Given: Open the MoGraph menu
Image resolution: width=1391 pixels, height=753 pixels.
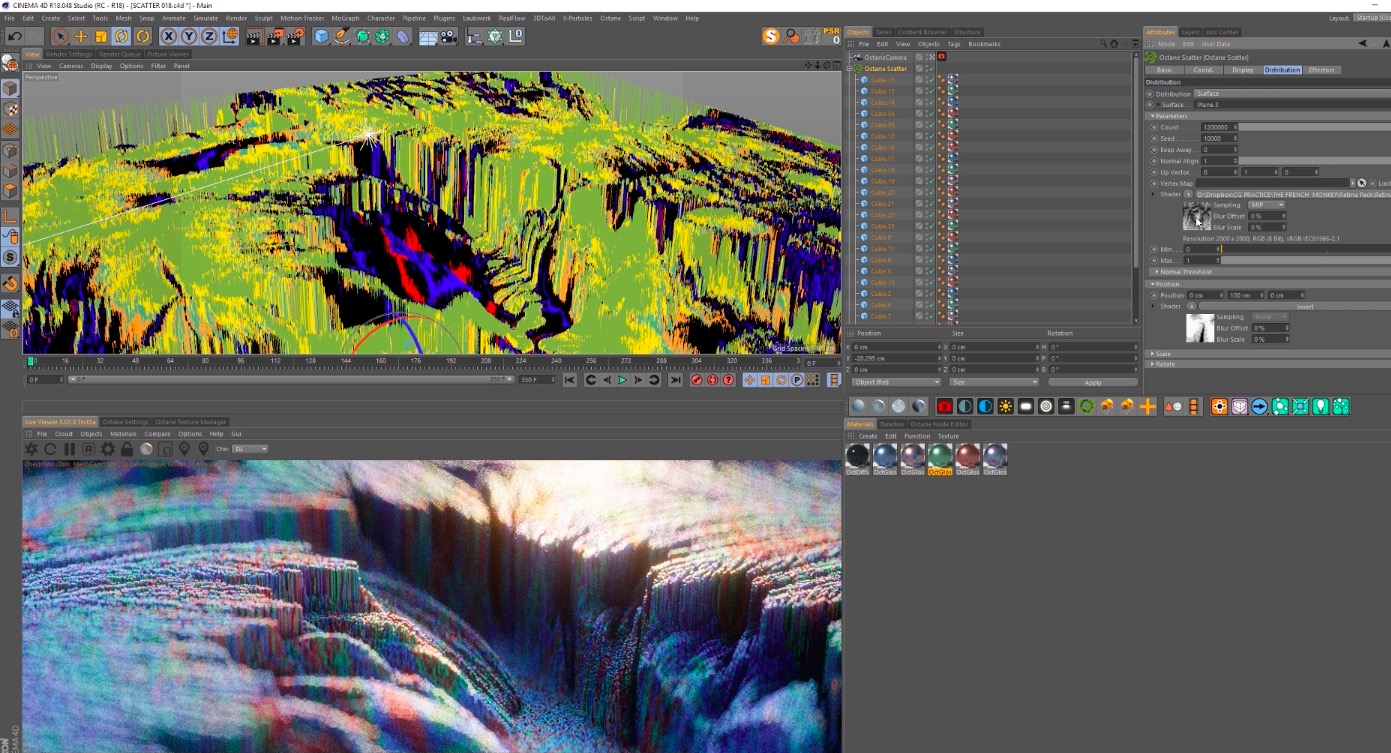Looking at the screenshot, I should 344,17.
